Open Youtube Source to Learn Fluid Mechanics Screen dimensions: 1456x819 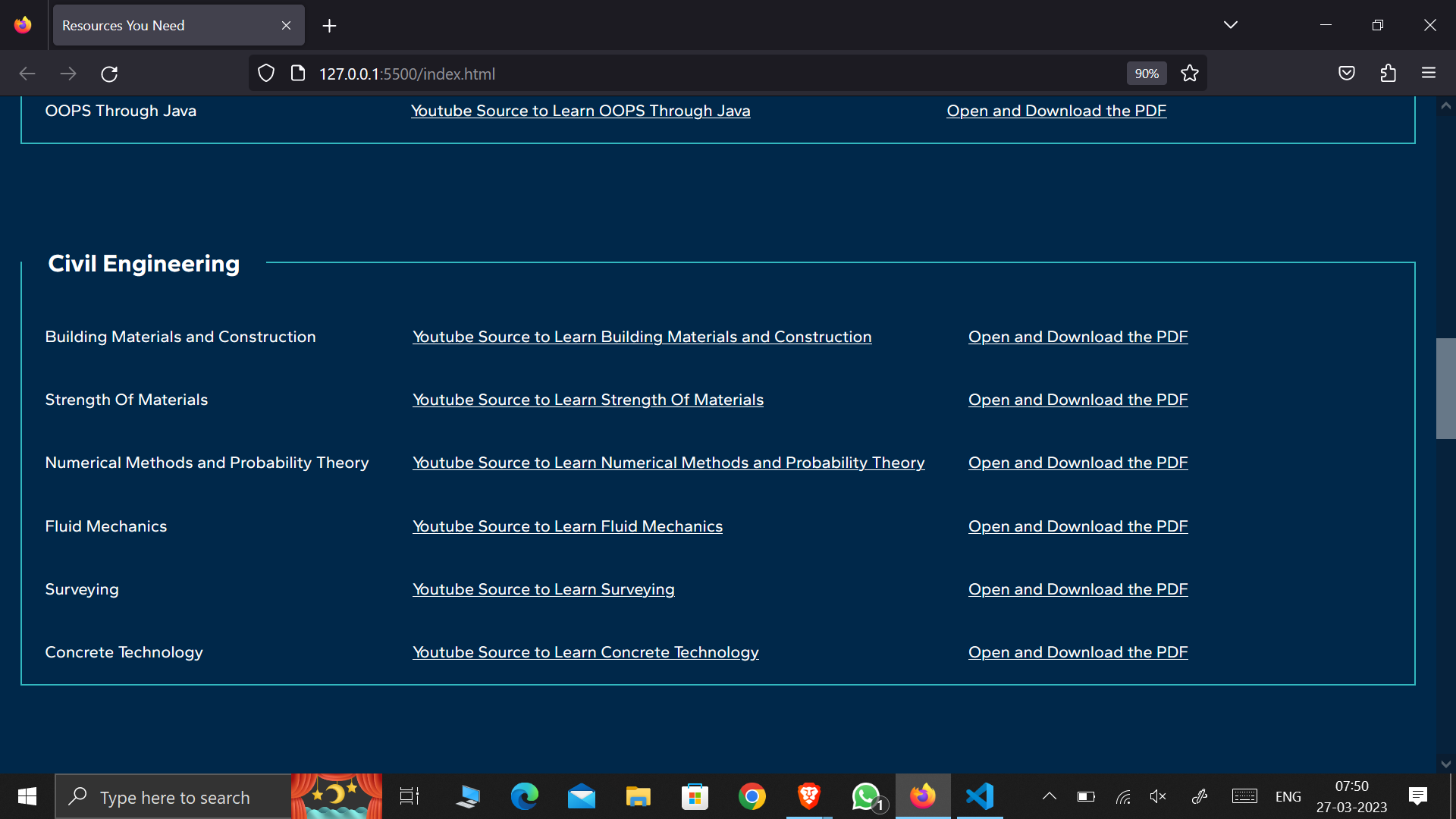point(567,526)
